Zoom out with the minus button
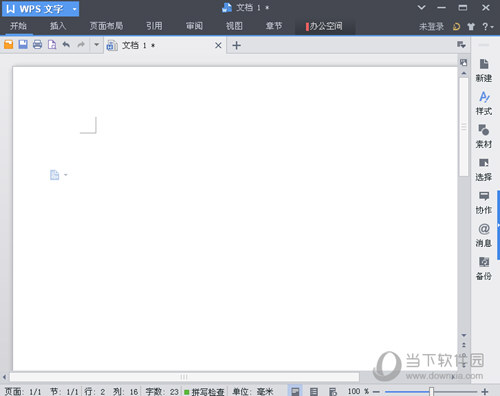 tap(376, 392)
